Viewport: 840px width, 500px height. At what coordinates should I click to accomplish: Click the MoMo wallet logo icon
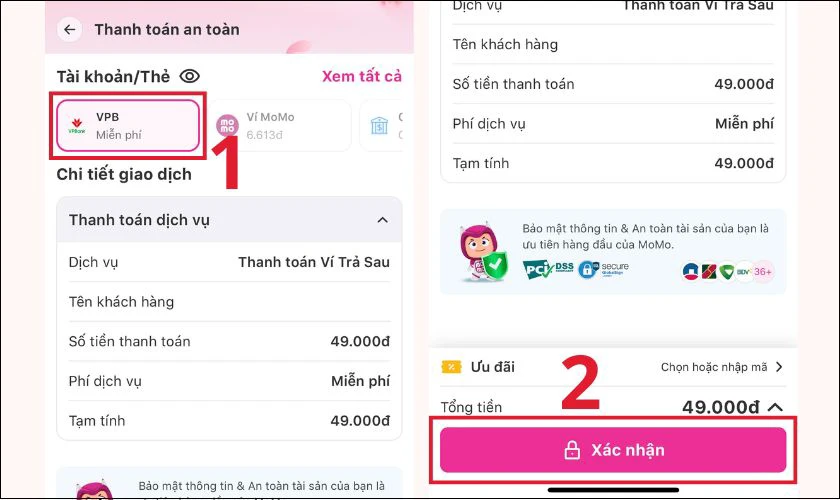(227, 126)
